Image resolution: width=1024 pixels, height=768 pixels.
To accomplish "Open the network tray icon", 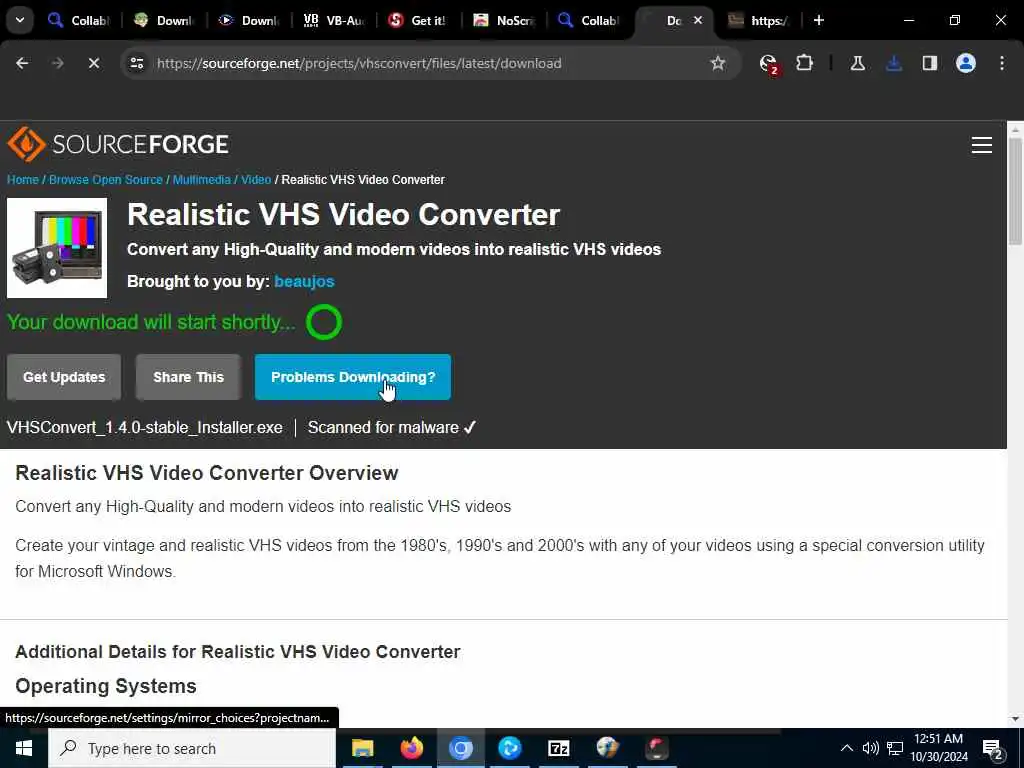I will pos(895,748).
